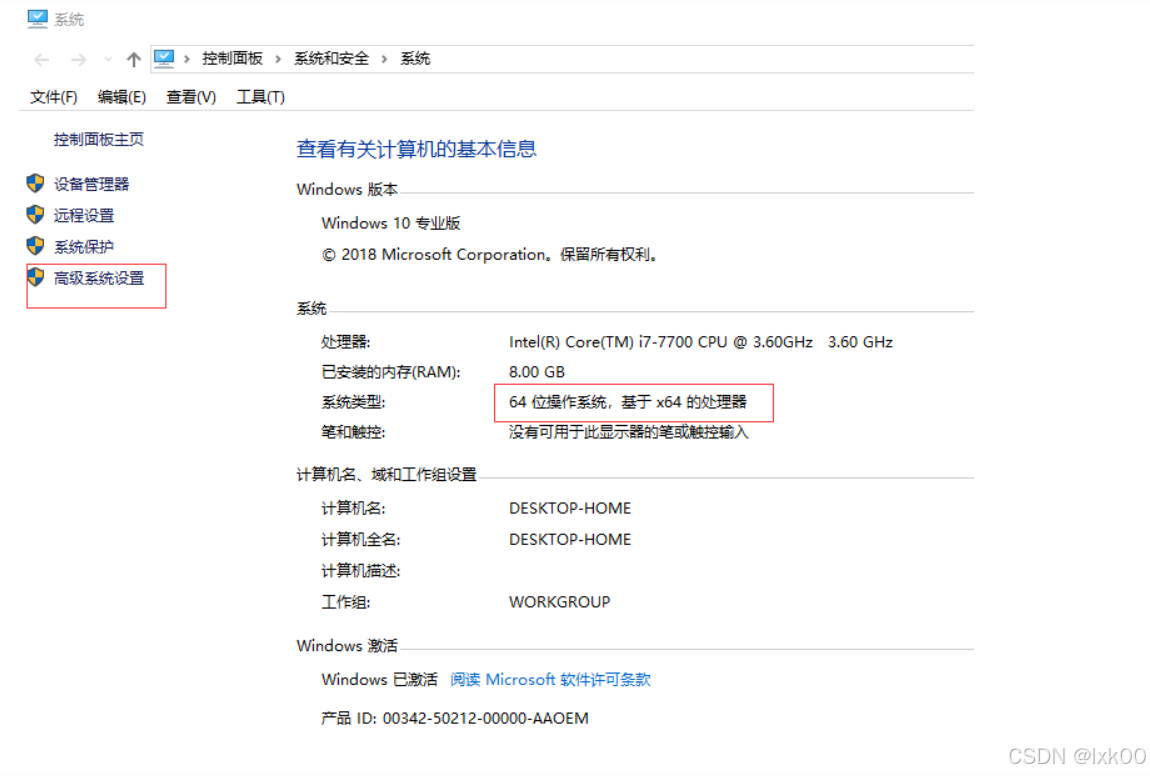
Task: Click the Windows 已激活 status text
Action: 379,680
